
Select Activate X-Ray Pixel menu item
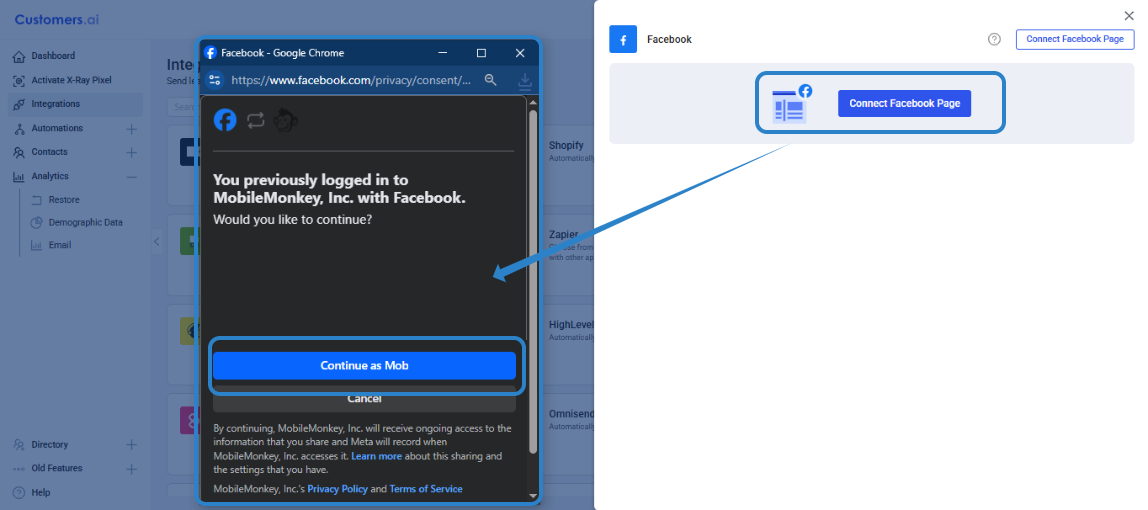tap(71, 80)
